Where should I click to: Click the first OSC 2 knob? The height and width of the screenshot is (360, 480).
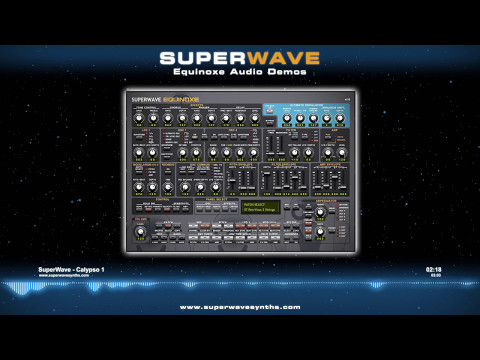point(213,153)
